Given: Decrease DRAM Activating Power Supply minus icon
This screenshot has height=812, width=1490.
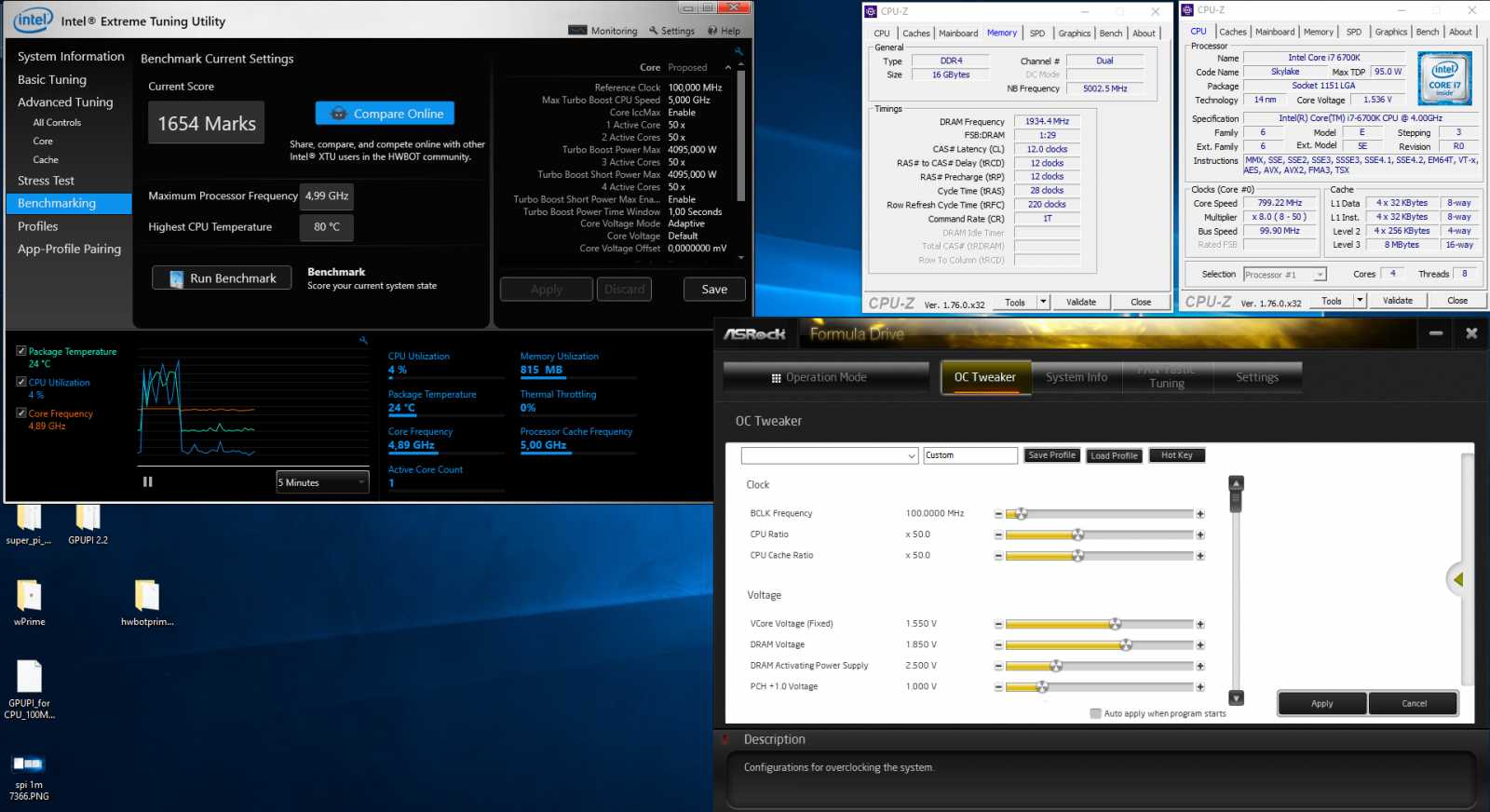Looking at the screenshot, I should (x=998, y=666).
